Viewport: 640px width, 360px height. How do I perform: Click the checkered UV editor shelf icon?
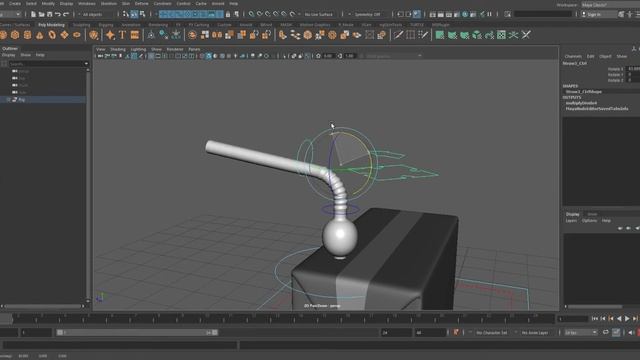click(501, 35)
